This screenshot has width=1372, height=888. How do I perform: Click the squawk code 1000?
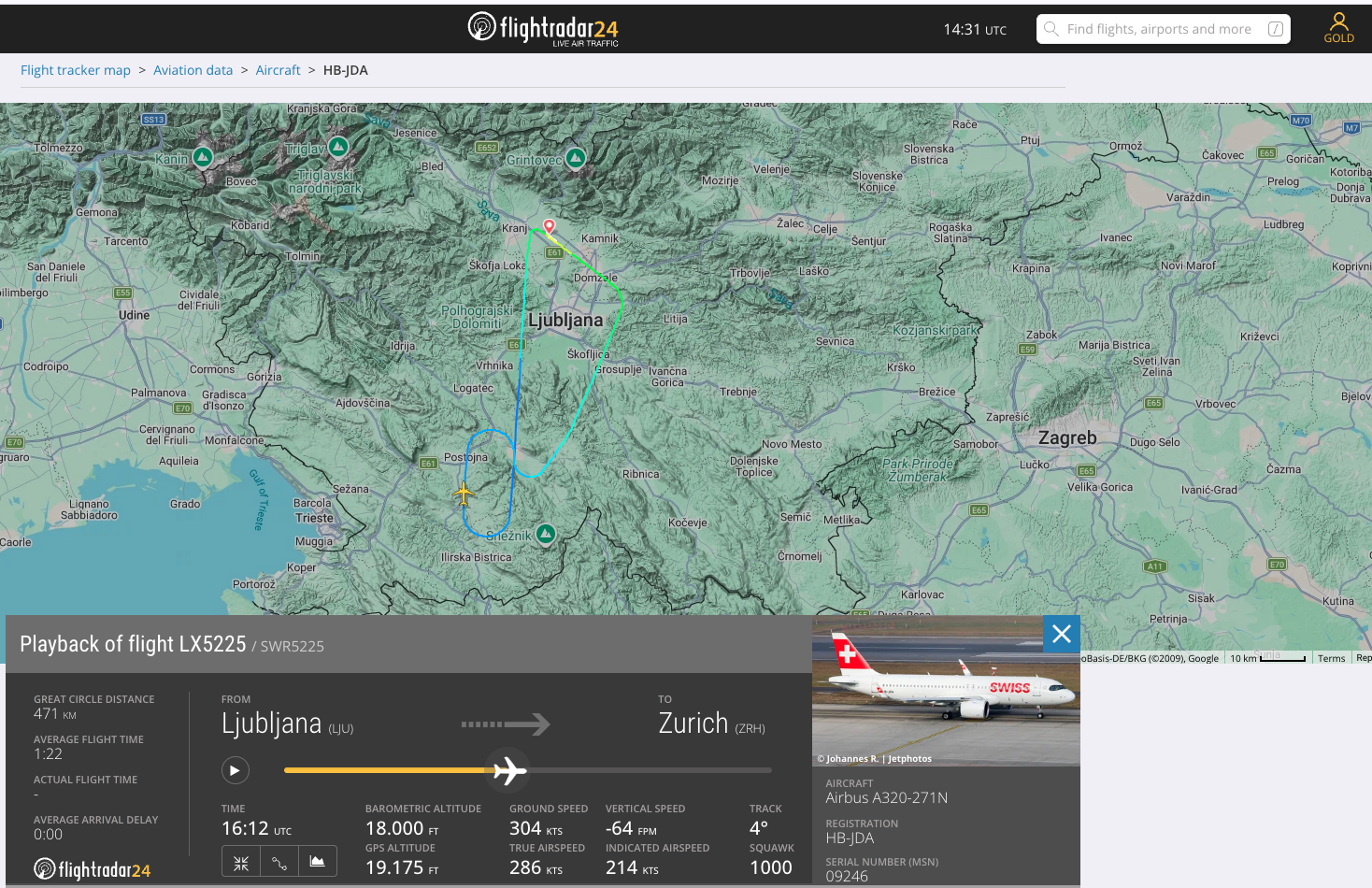pos(771,867)
